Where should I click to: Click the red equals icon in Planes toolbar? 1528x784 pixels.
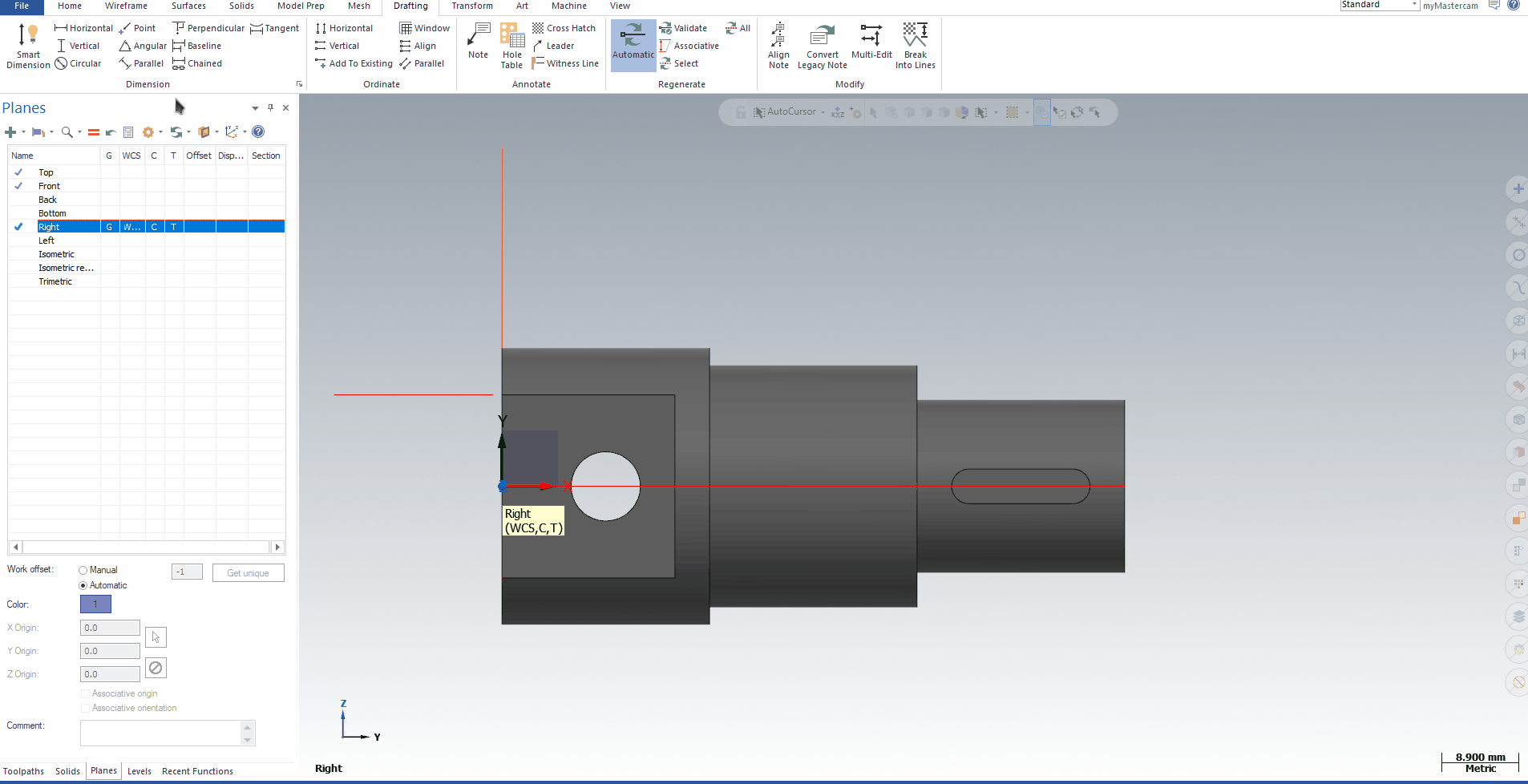pos(94,132)
